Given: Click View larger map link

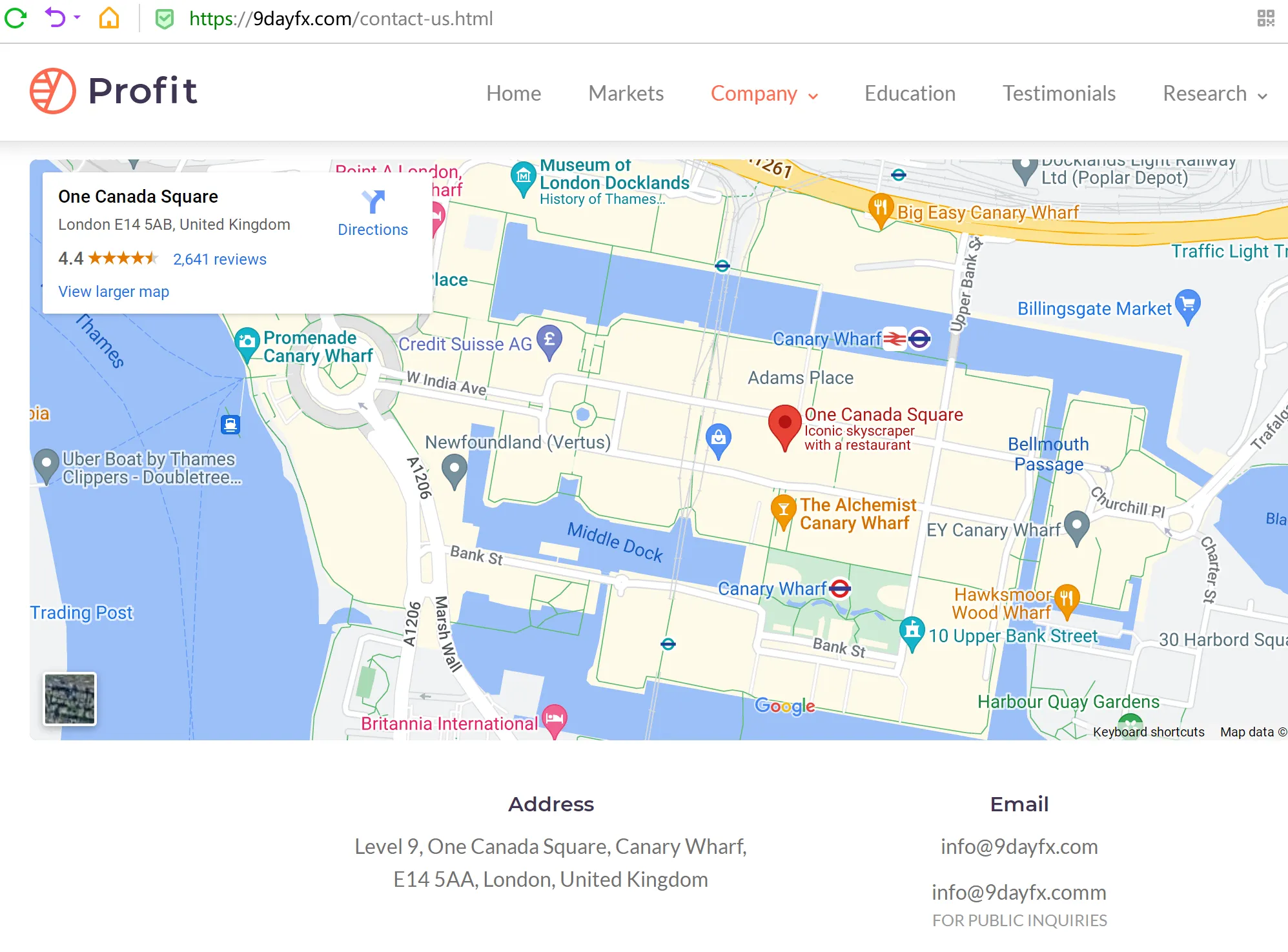Looking at the screenshot, I should pyautogui.click(x=114, y=292).
